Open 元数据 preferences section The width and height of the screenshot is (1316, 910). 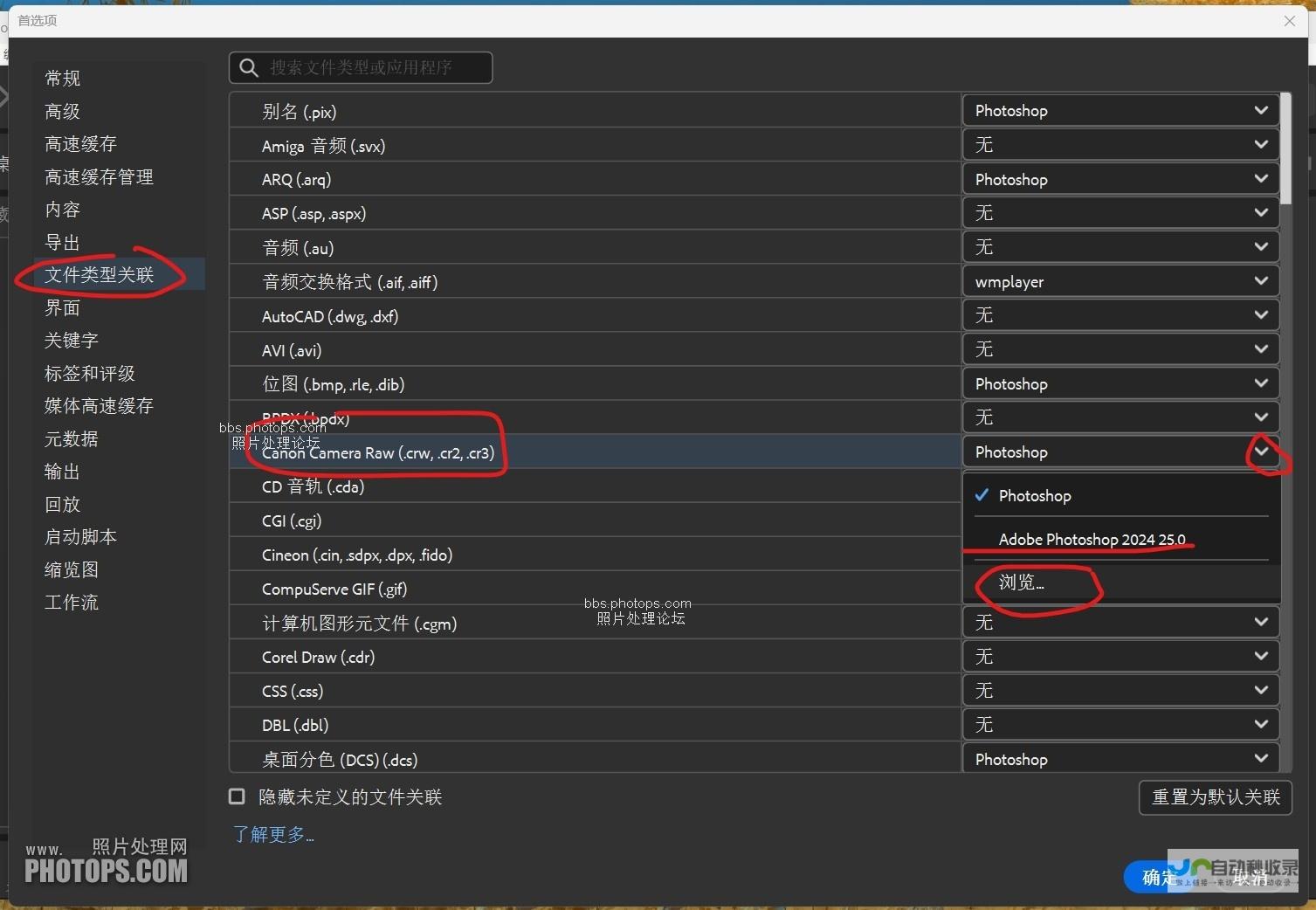point(72,438)
